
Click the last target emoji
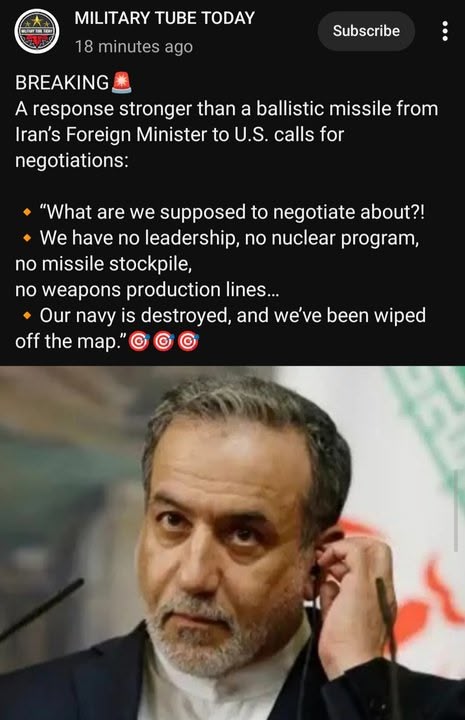click(188, 341)
